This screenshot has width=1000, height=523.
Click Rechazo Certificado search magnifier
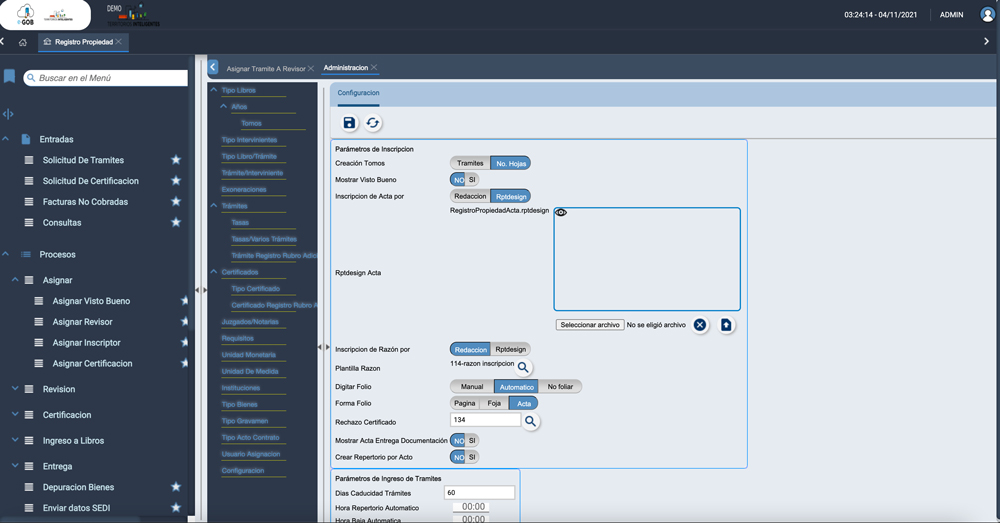531,422
